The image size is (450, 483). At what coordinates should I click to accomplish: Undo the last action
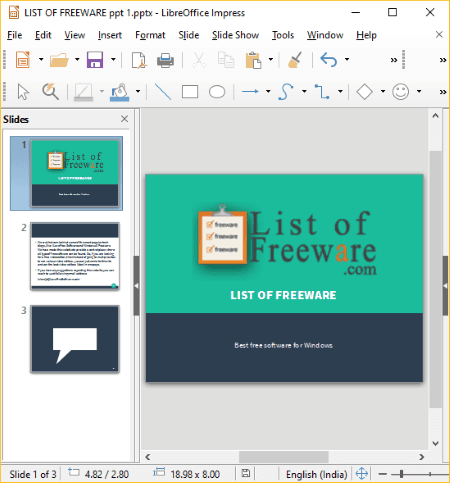[x=329, y=60]
